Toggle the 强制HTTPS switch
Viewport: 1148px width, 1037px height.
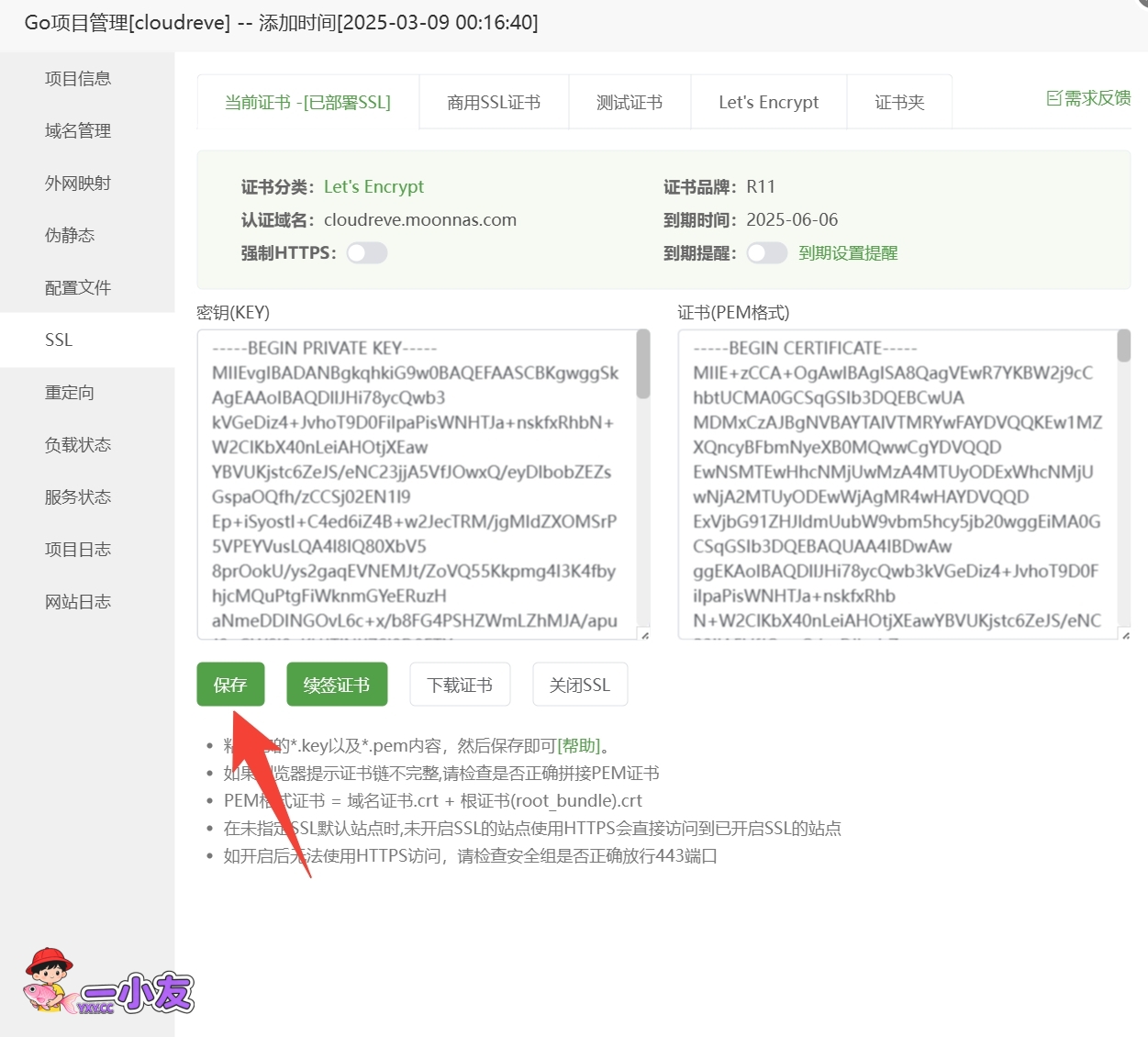tap(367, 253)
